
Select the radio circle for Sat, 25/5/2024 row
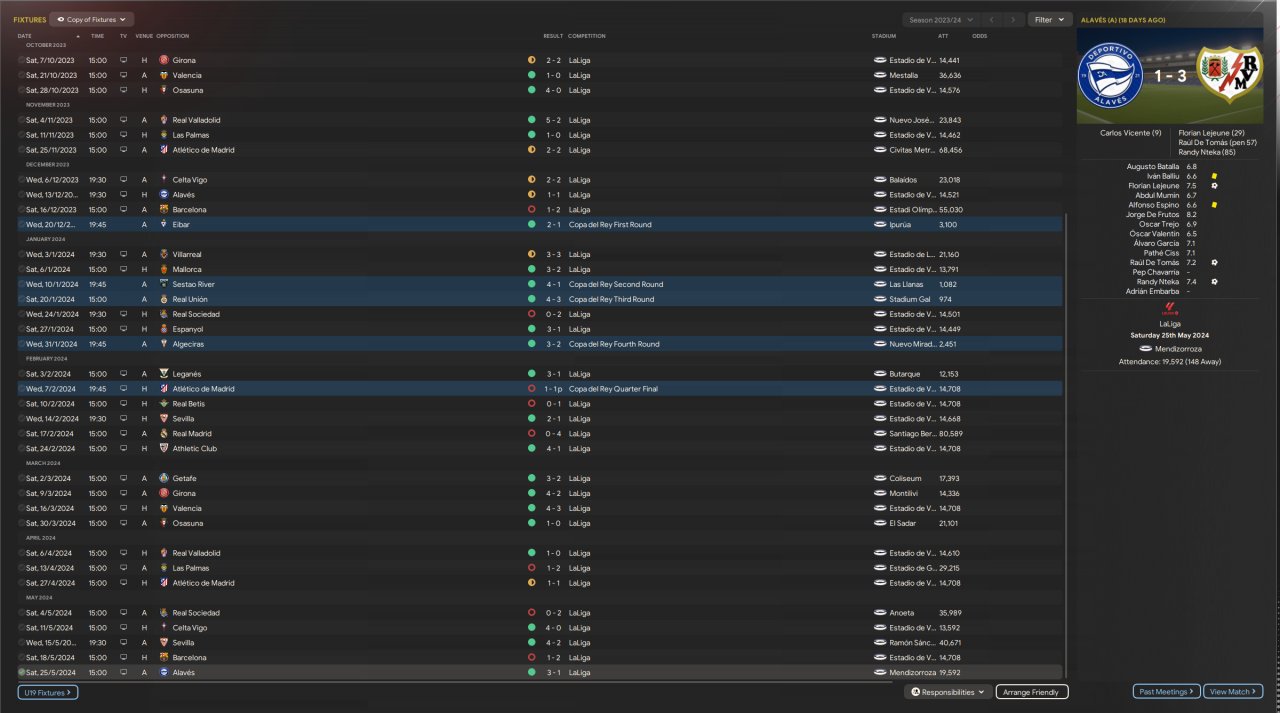[x=21, y=673]
